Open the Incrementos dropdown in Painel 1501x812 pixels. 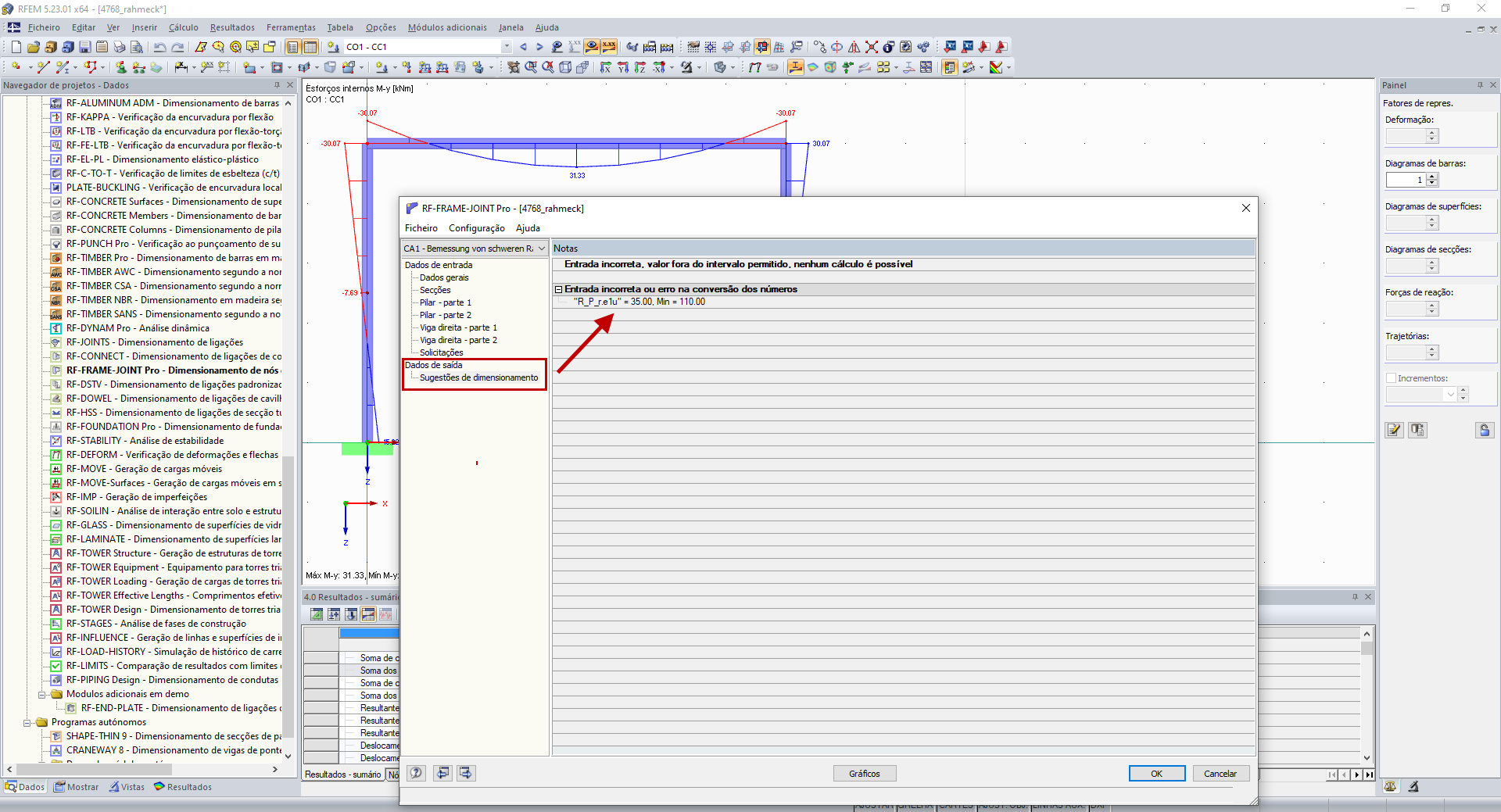pos(1451,395)
